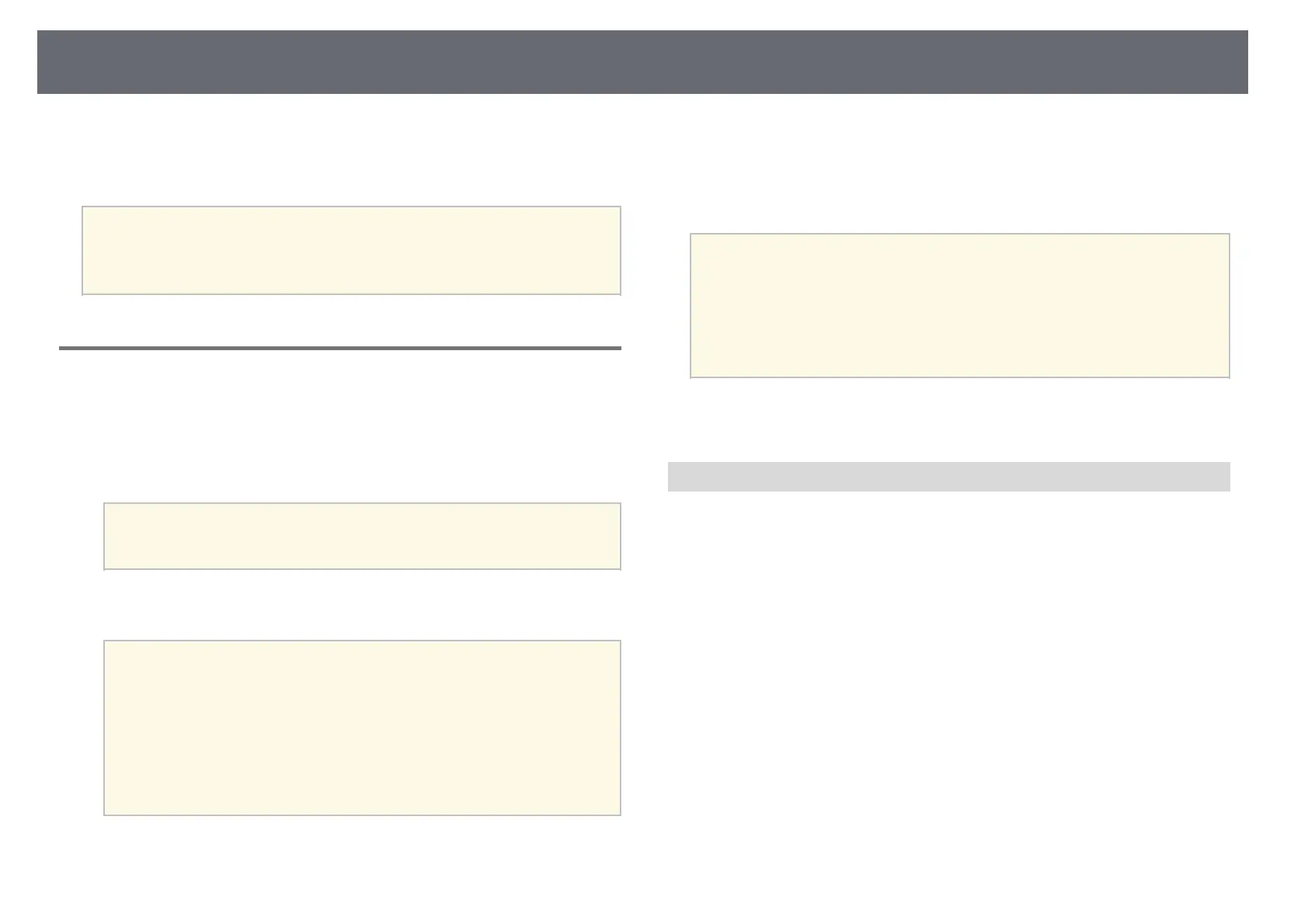Click the cream box above the gray heading bar
This screenshot has width=1308, height=924.
click(960, 306)
